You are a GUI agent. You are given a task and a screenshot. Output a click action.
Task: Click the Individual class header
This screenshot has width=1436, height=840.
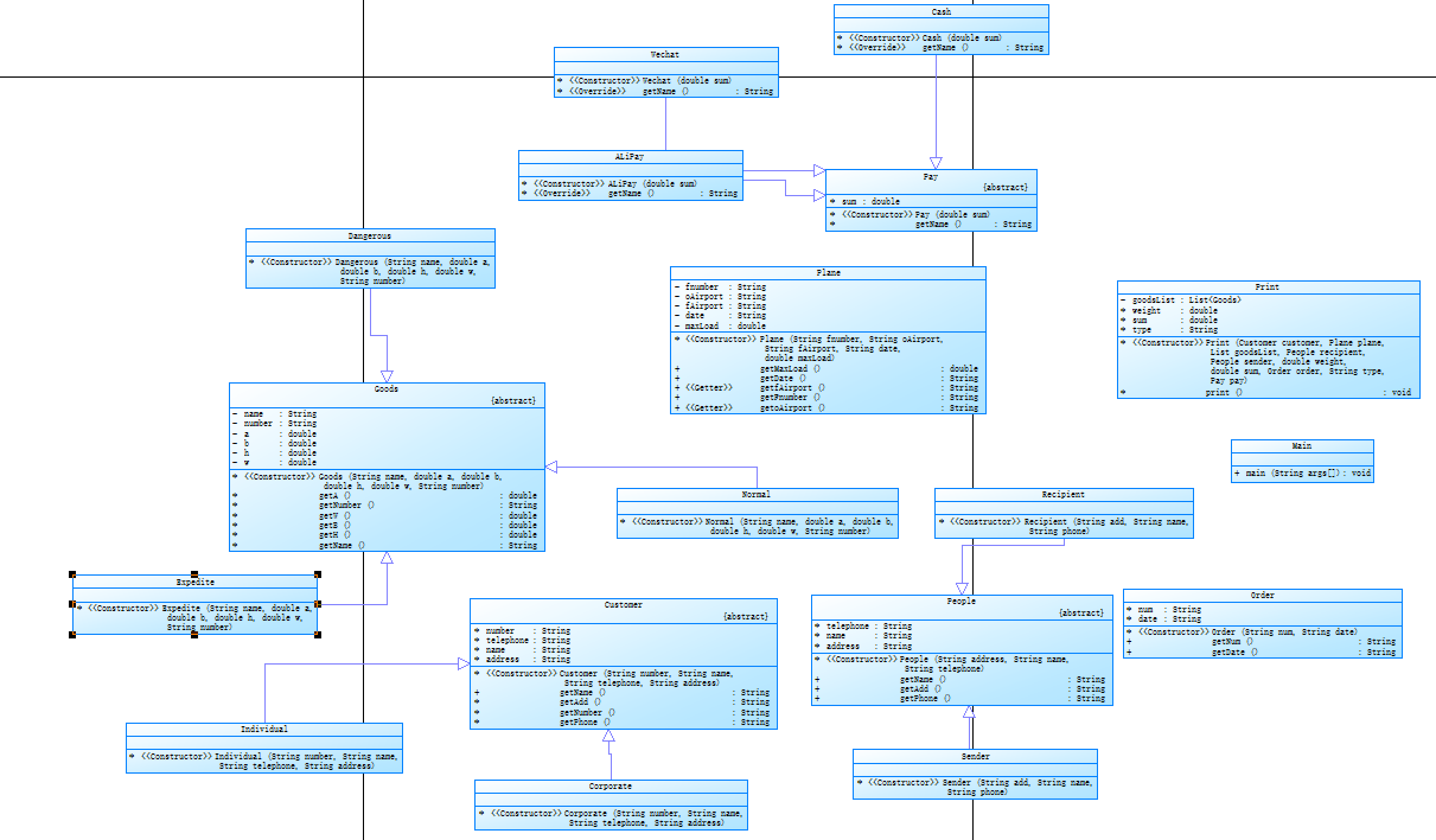click(x=264, y=729)
